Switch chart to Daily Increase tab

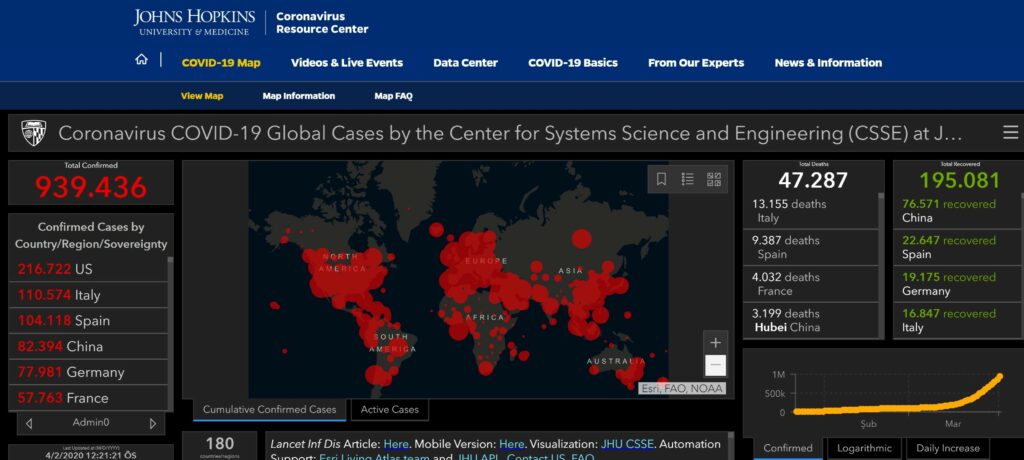(948, 448)
